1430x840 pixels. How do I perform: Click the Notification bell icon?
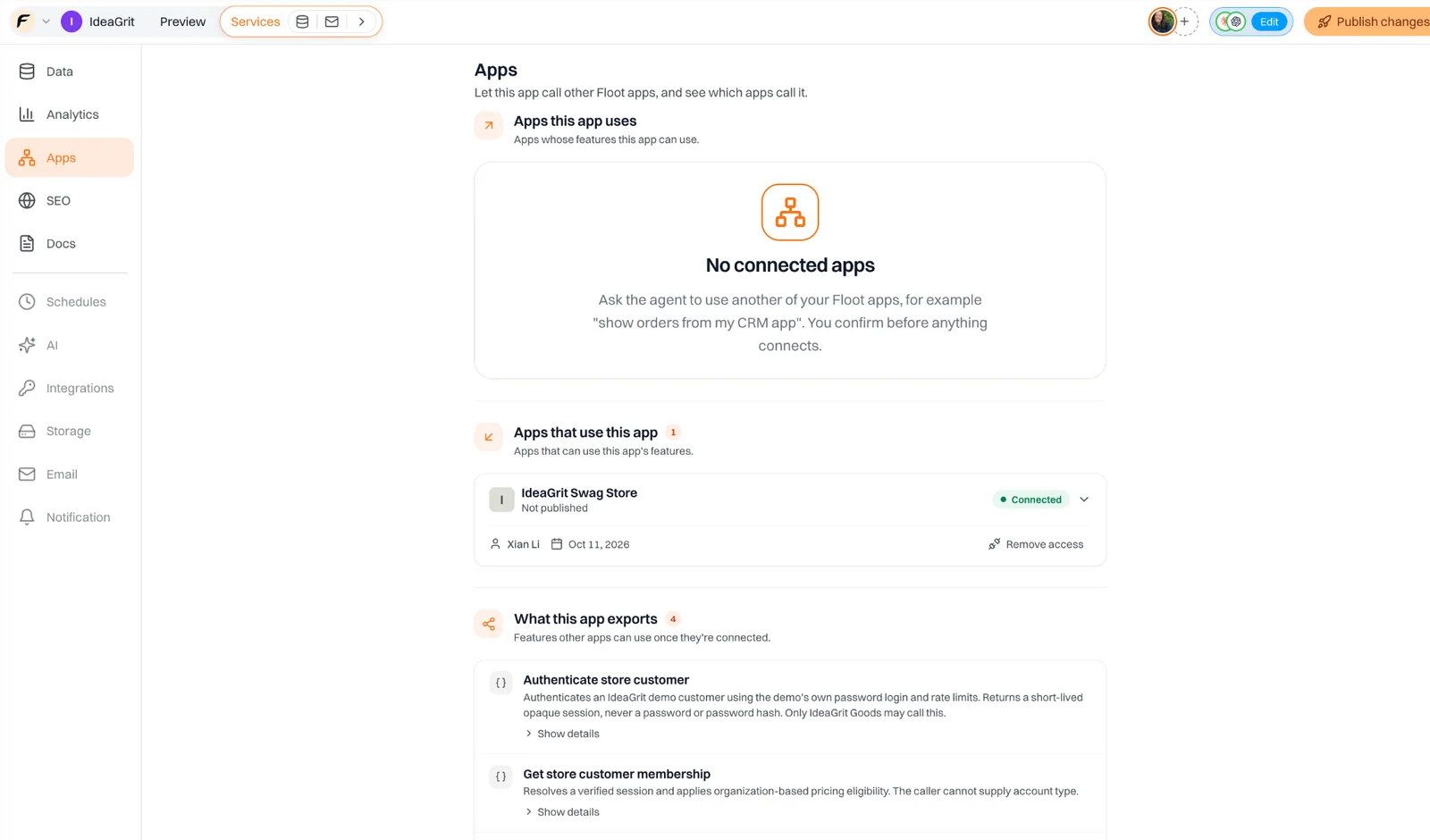pos(27,517)
